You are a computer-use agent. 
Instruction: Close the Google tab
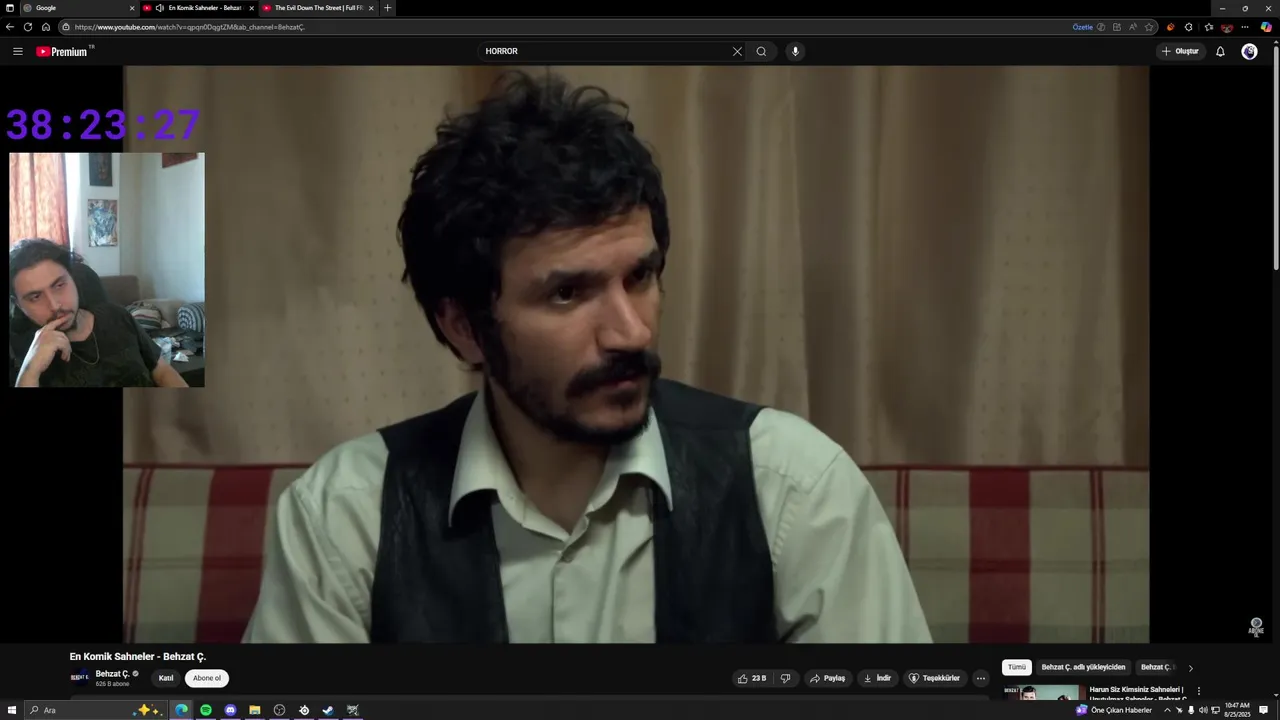click(x=132, y=8)
